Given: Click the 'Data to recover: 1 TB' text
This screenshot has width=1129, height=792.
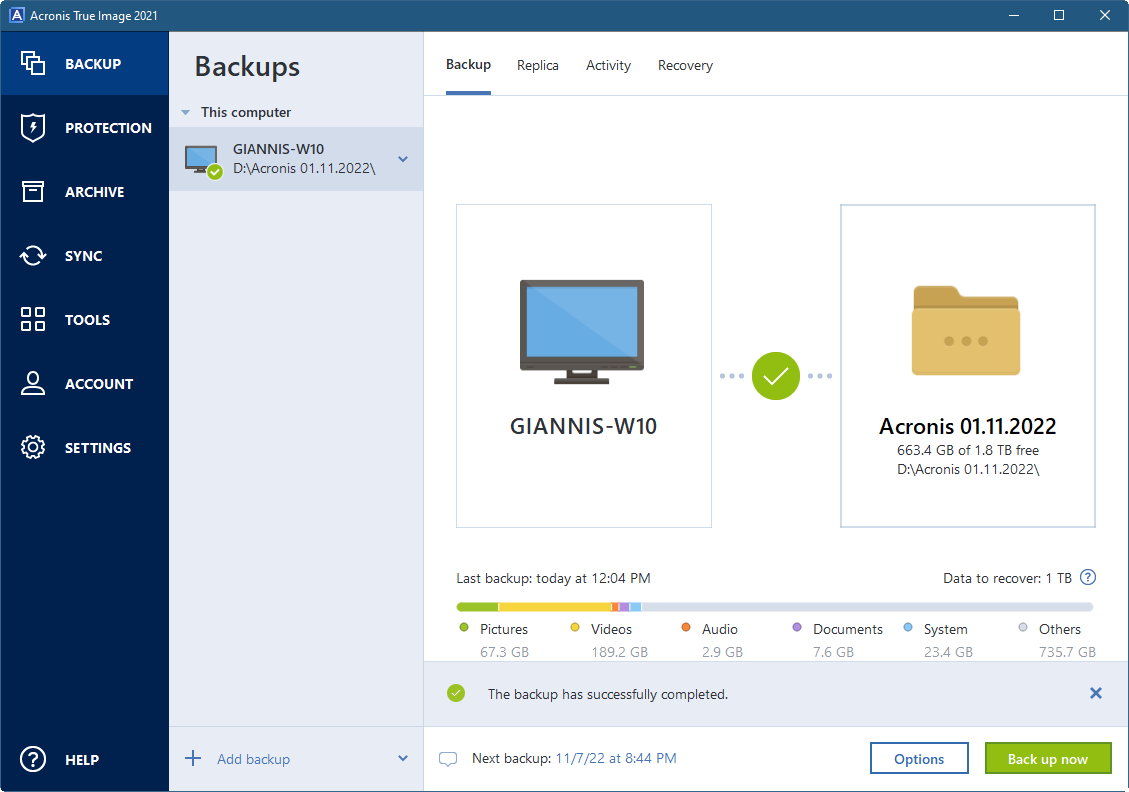Looking at the screenshot, I should [1007, 578].
